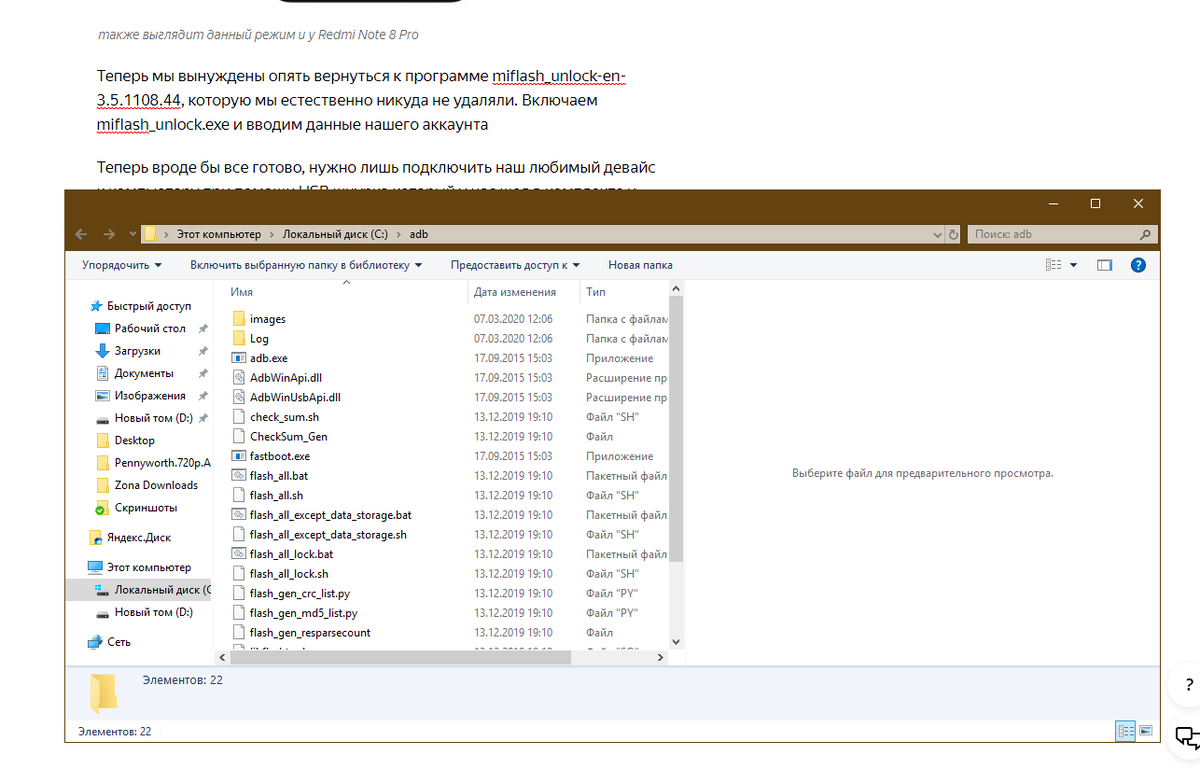Image resolution: width=1200 pixels, height=783 pixels.
Task: Create a folder with Новая папка
Action: coord(640,265)
